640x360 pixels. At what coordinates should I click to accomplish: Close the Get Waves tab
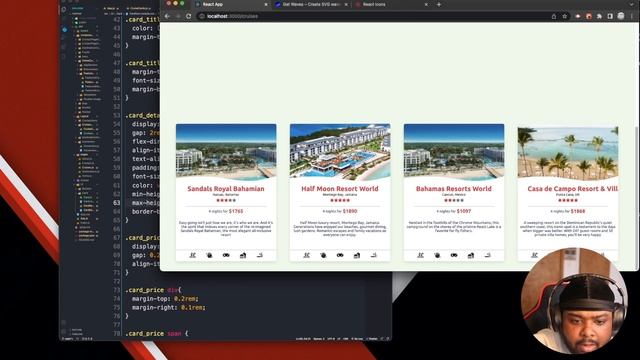[346, 4]
